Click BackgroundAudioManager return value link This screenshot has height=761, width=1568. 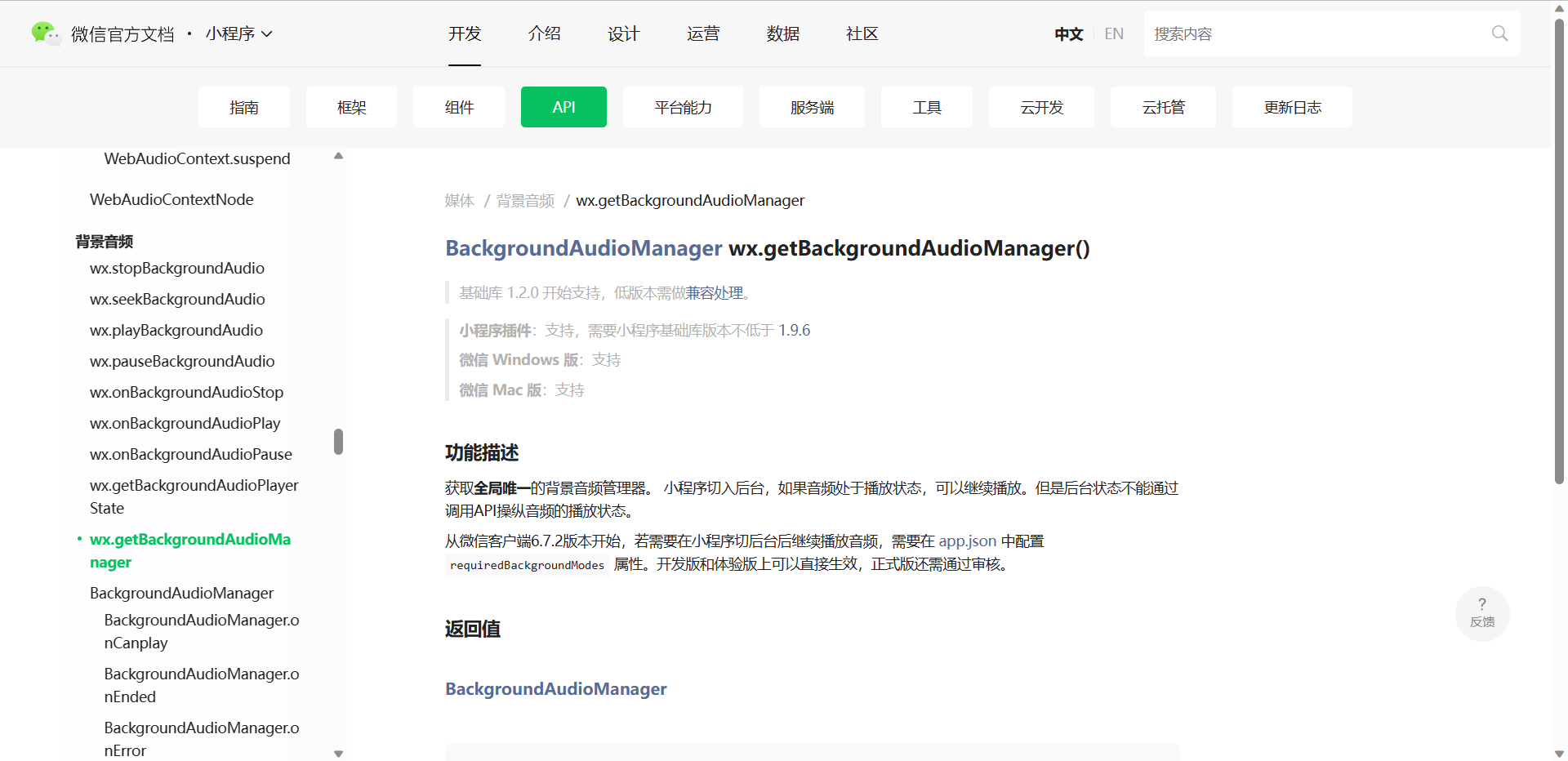[x=555, y=688]
